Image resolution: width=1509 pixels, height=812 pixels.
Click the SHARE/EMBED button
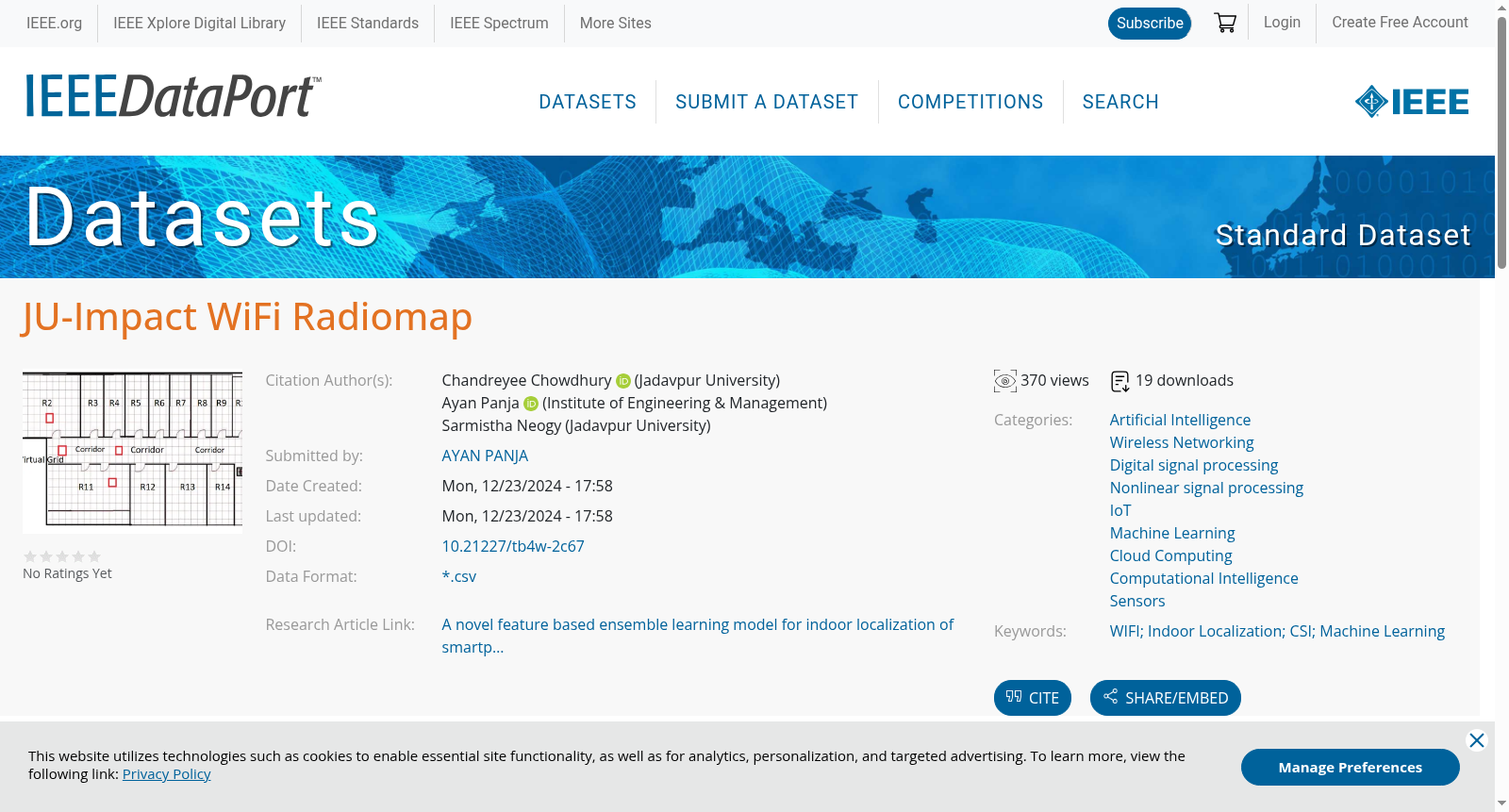(x=1166, y=698)
